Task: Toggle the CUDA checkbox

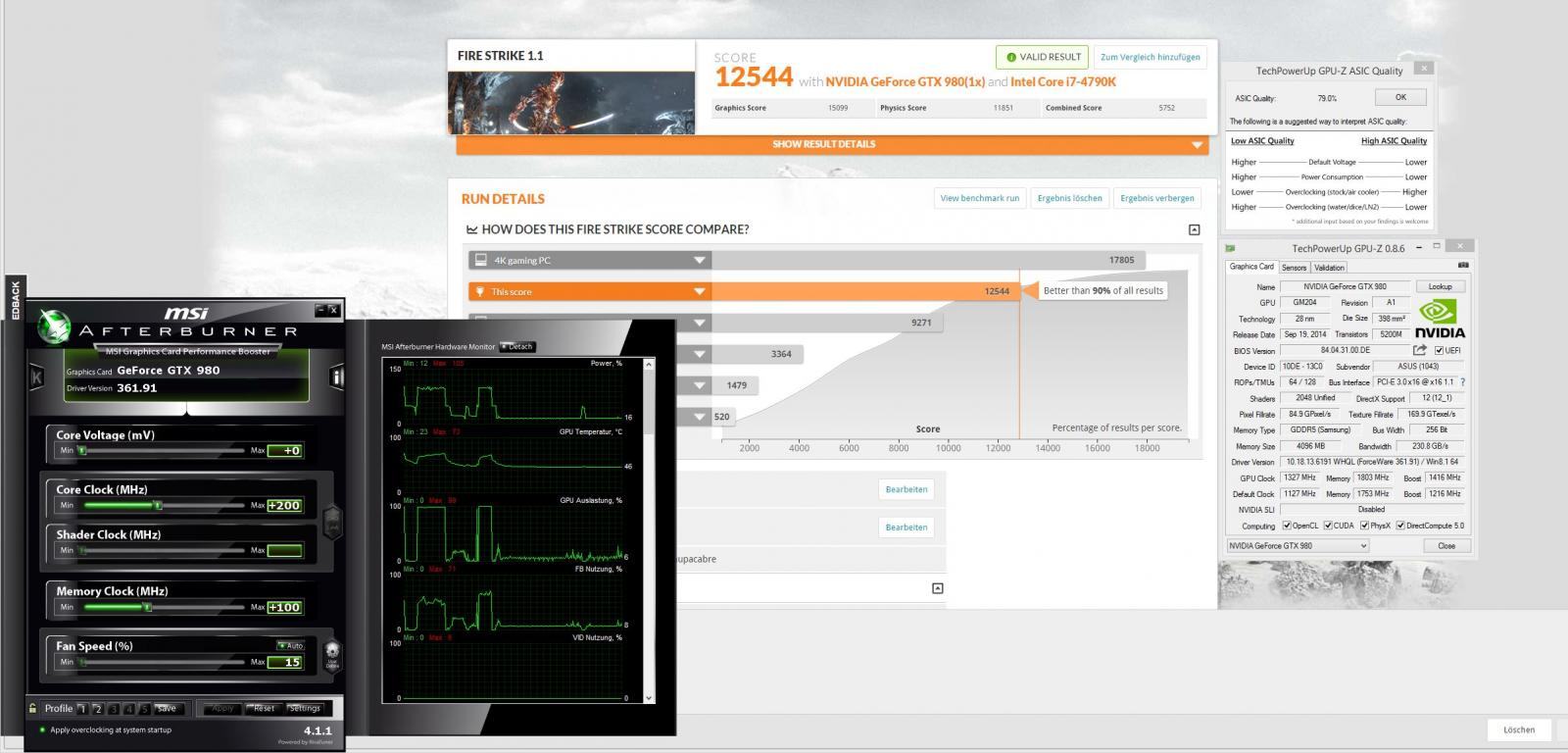Action: (x=1327, y=526)
